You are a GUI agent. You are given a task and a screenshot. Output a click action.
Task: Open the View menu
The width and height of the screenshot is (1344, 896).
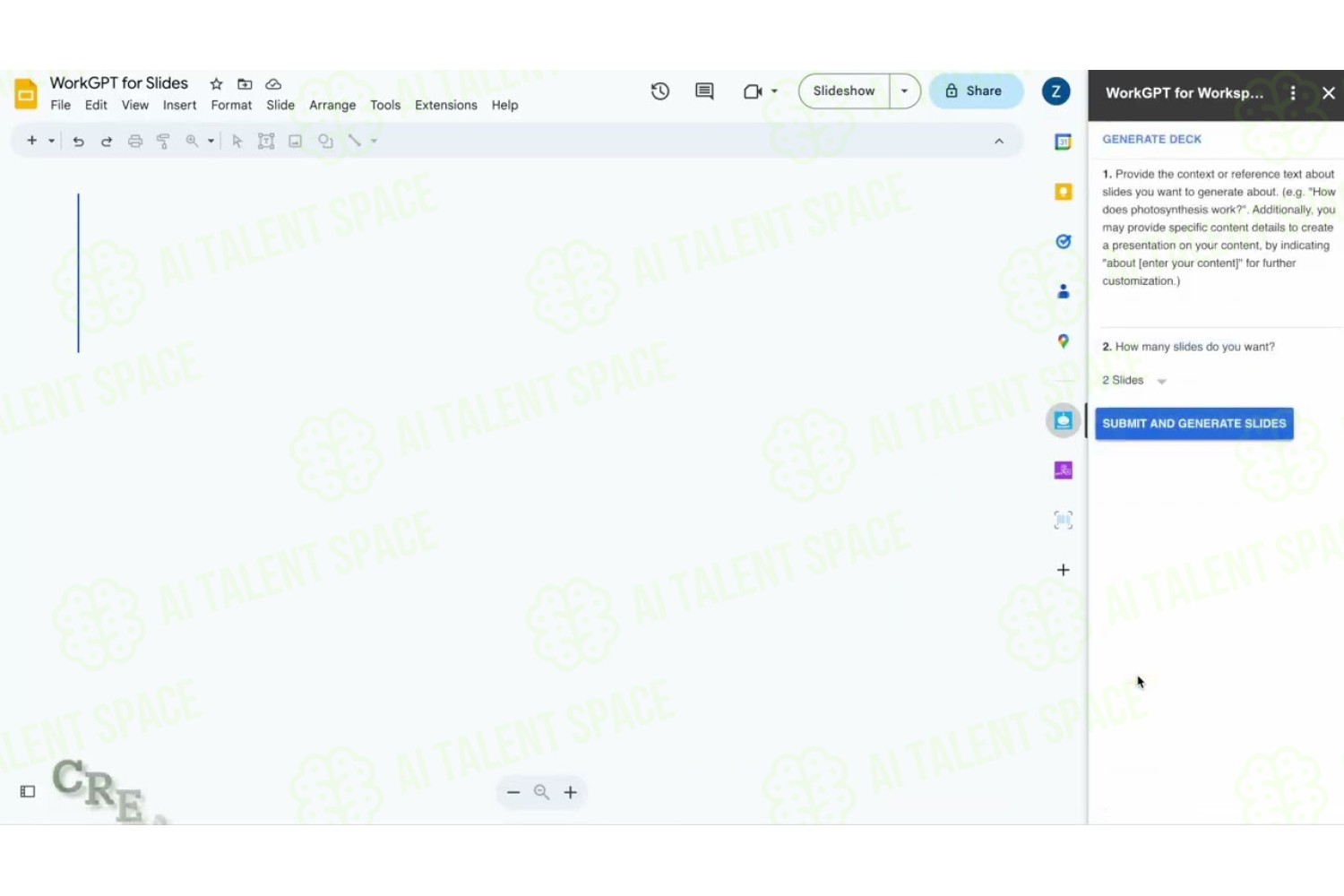[x=135, y=105]
